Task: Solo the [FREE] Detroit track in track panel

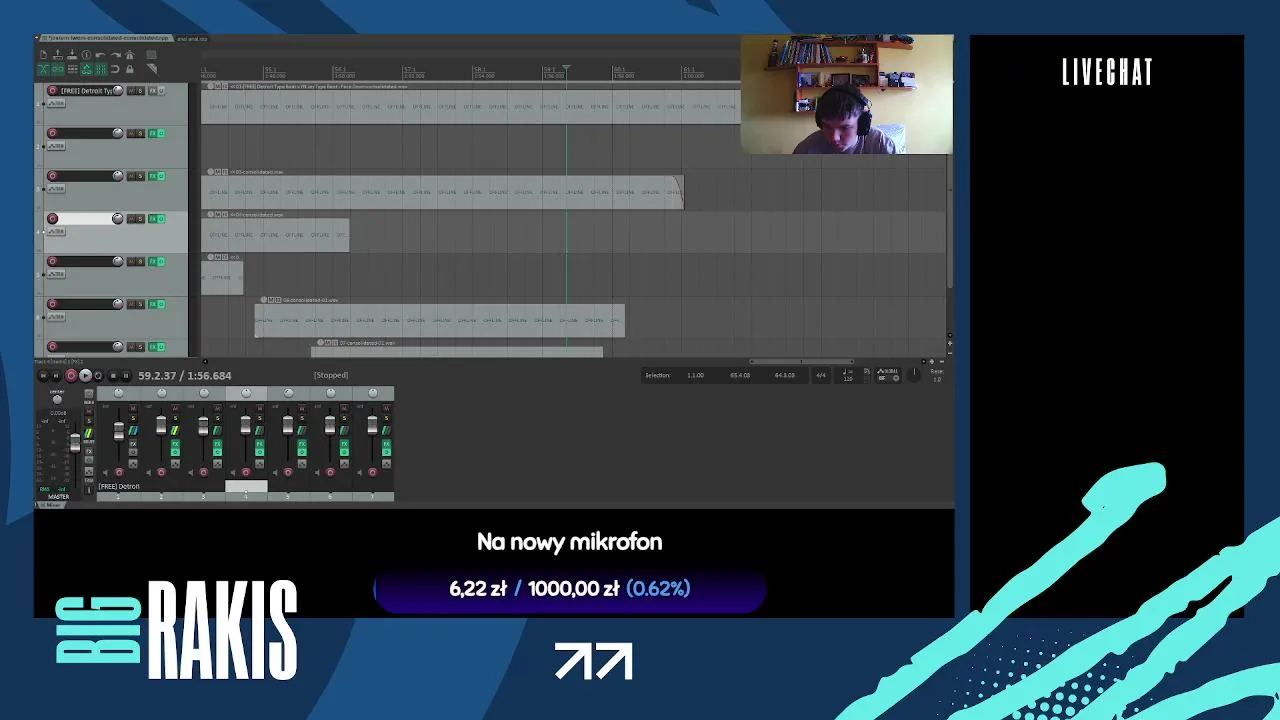Action: pos(140,91)
